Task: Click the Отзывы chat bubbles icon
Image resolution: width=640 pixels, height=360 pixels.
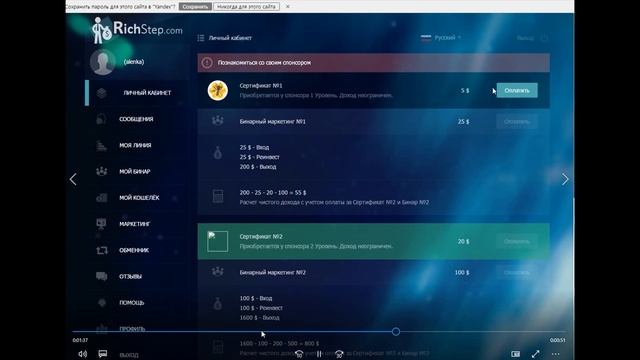Action: [101, 276]
